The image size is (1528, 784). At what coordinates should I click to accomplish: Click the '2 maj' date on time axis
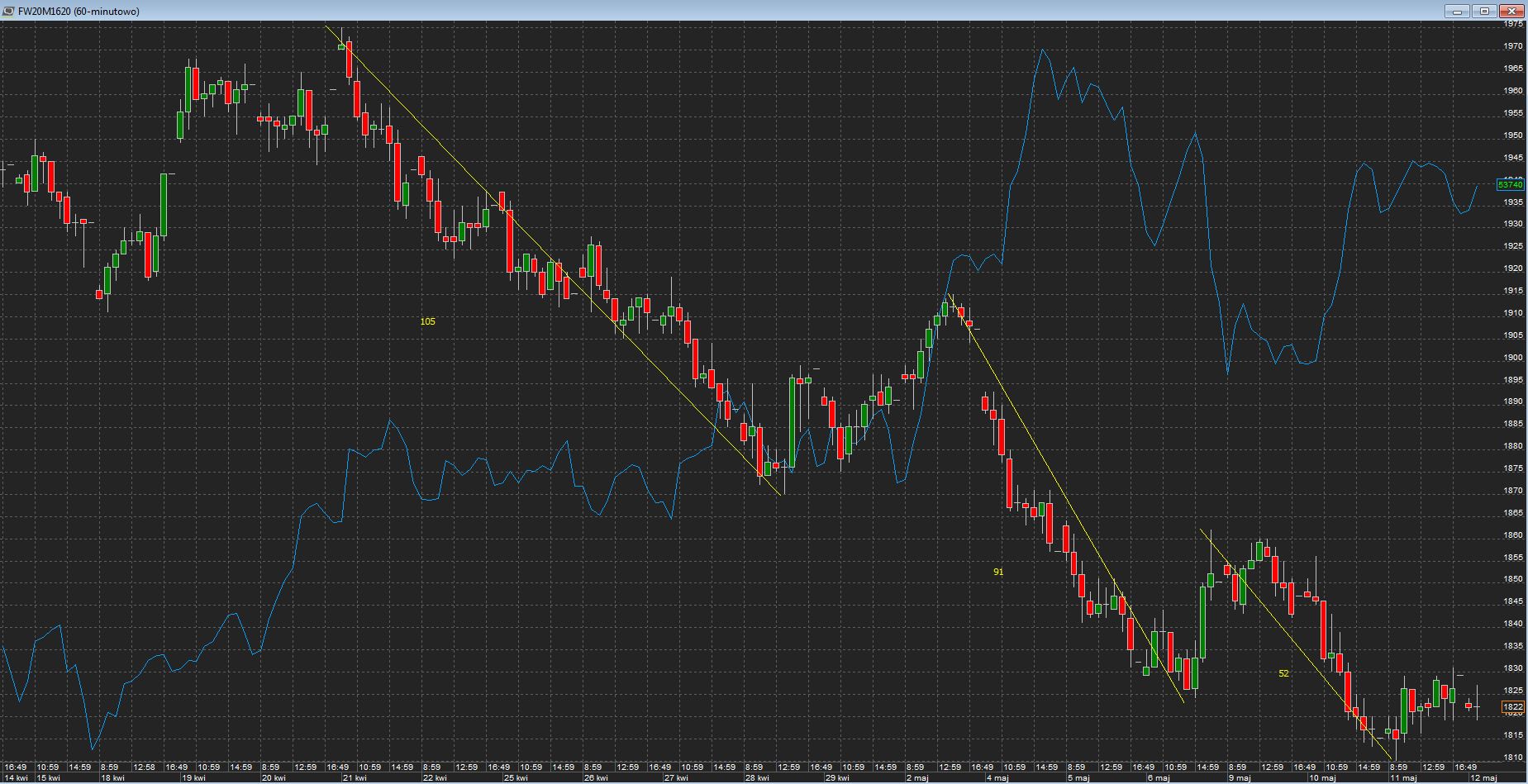(917, 777)
